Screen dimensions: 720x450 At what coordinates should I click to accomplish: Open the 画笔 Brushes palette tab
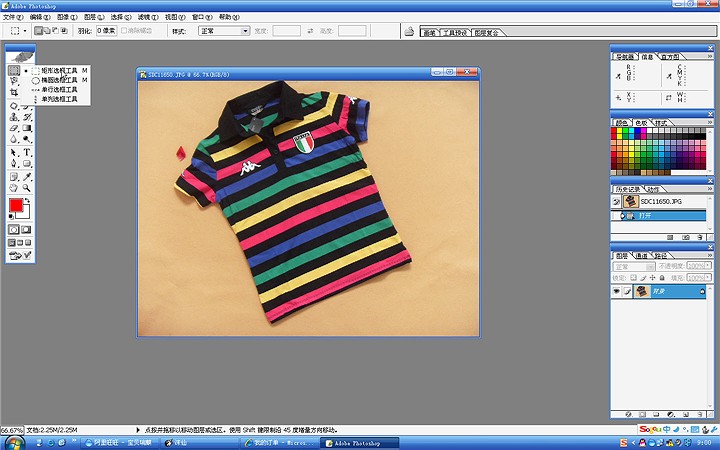pos(429,33)
